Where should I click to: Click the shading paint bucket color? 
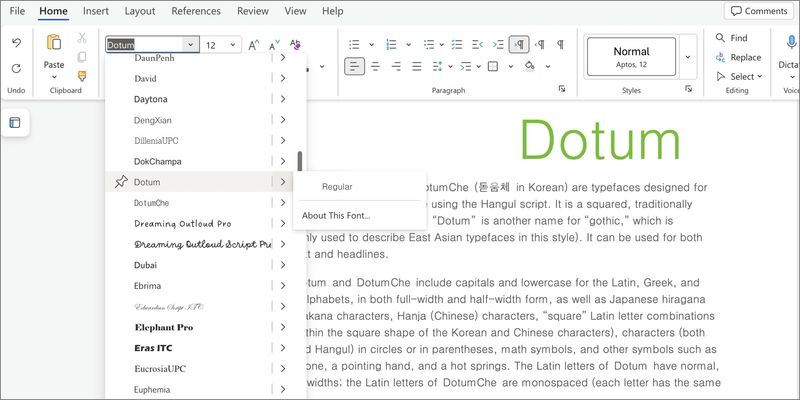click(x=530, y=67)
